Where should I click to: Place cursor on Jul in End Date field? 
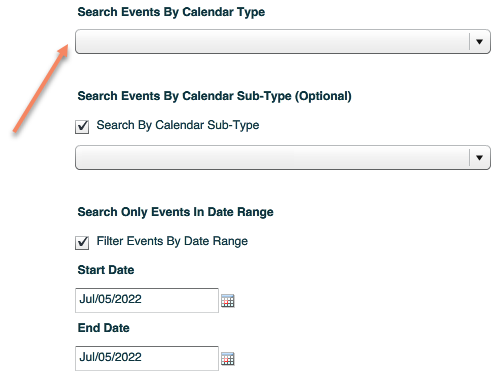[87, 357]
